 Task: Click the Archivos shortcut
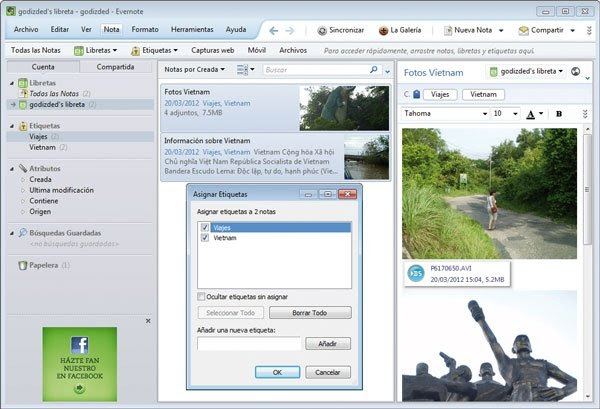293,51
